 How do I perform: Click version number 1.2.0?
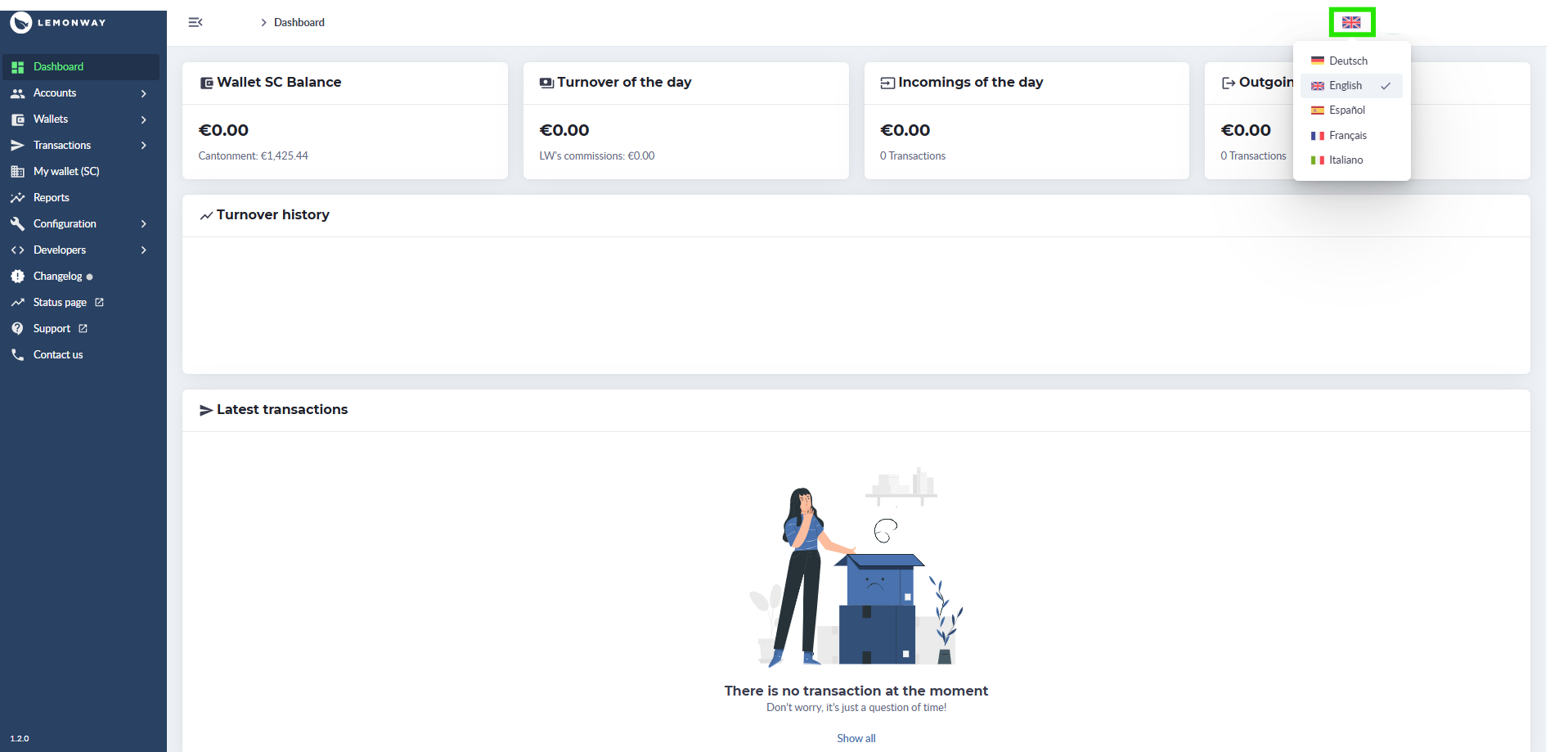(20, 739)
